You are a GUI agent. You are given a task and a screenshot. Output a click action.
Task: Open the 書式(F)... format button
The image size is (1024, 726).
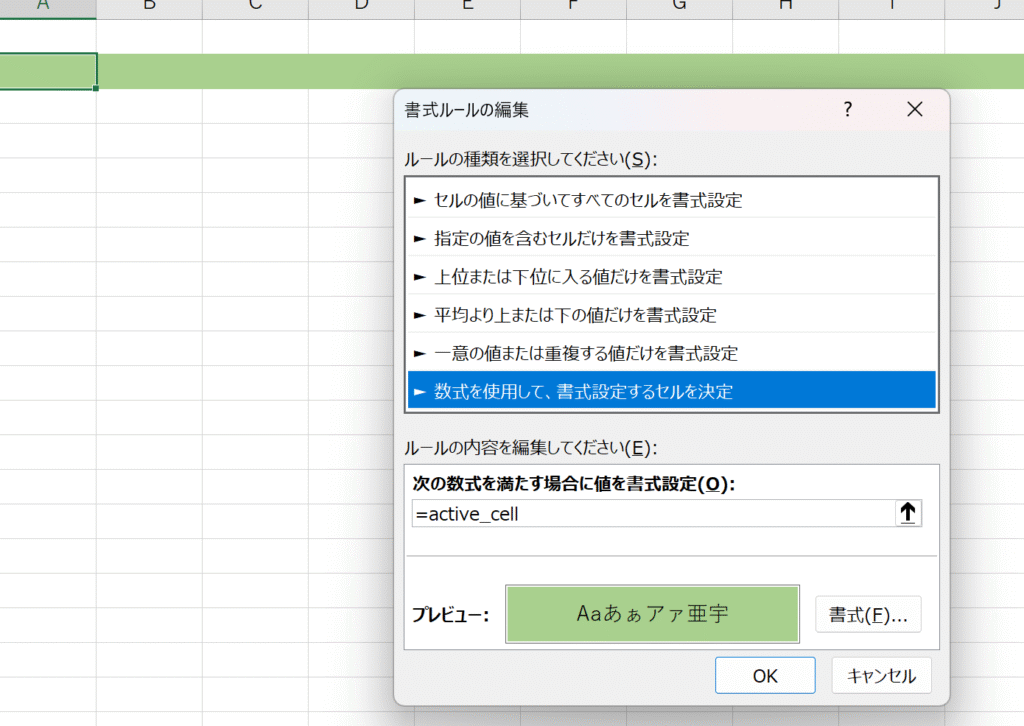868,614
